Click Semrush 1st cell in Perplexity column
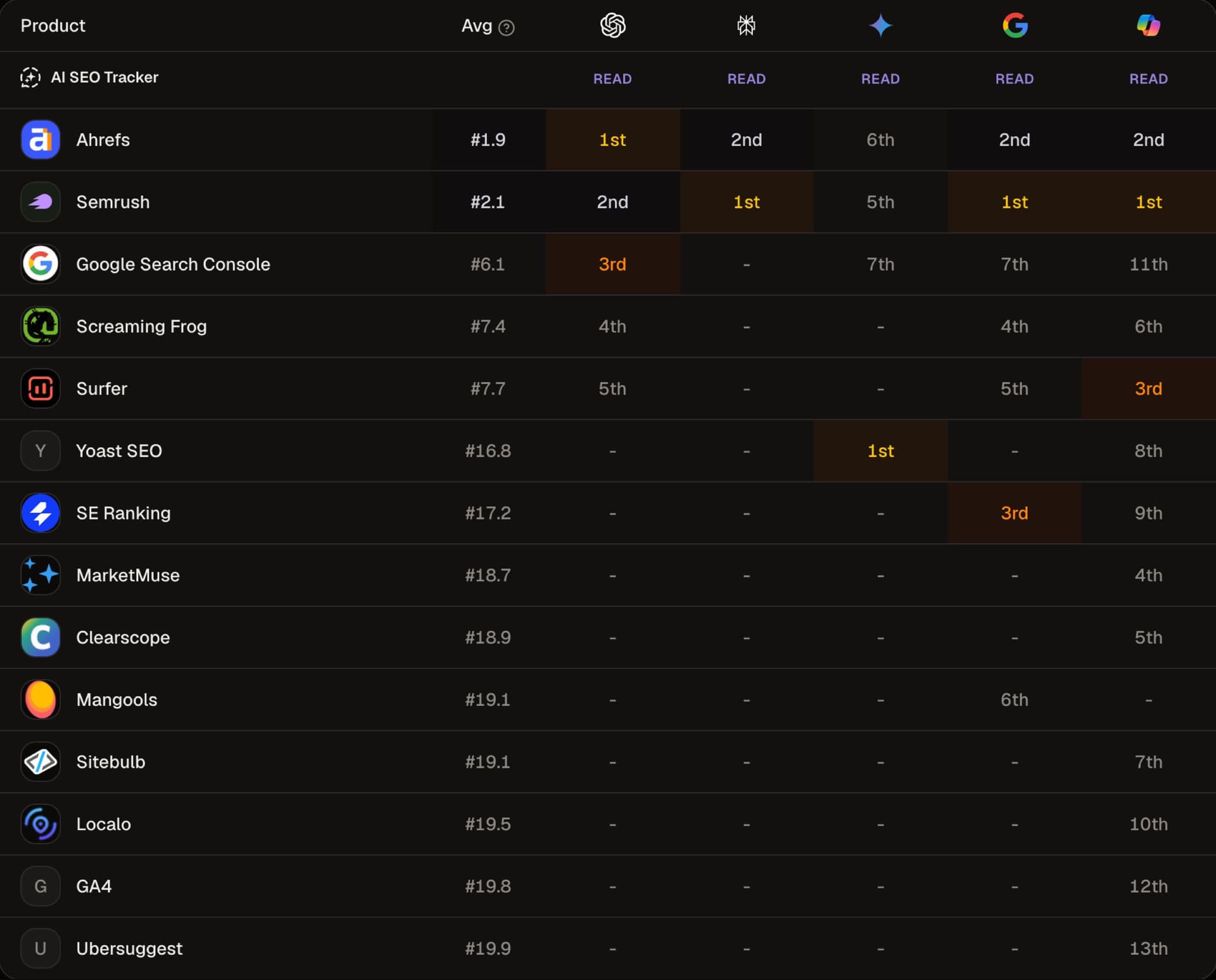 (x=746, y=201)
